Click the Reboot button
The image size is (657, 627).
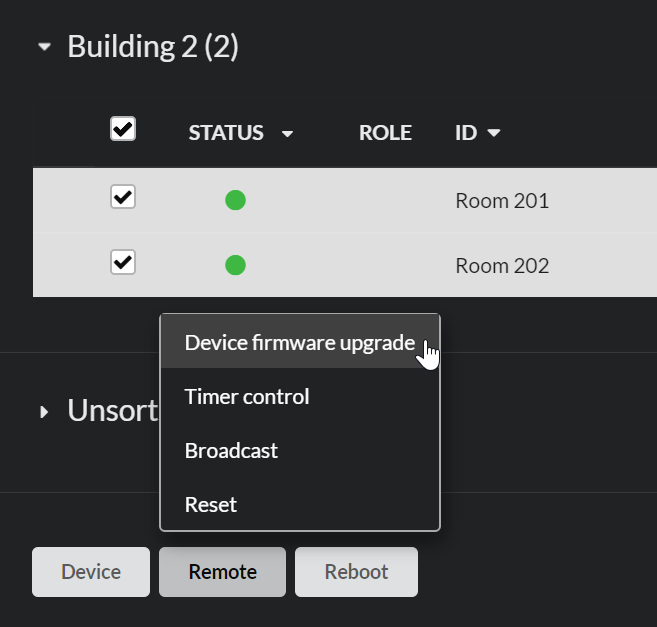pos(356,572)
